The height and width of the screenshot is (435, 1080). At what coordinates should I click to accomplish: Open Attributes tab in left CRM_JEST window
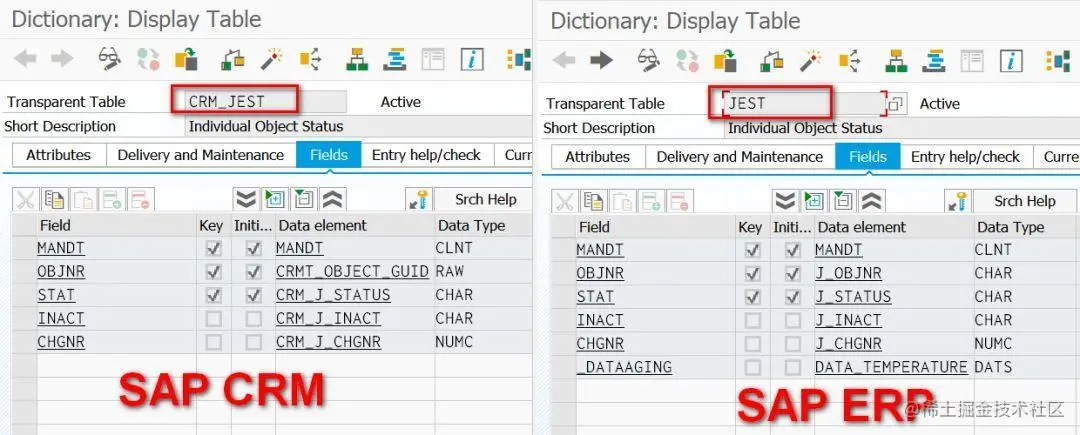(x=59, y=155)
